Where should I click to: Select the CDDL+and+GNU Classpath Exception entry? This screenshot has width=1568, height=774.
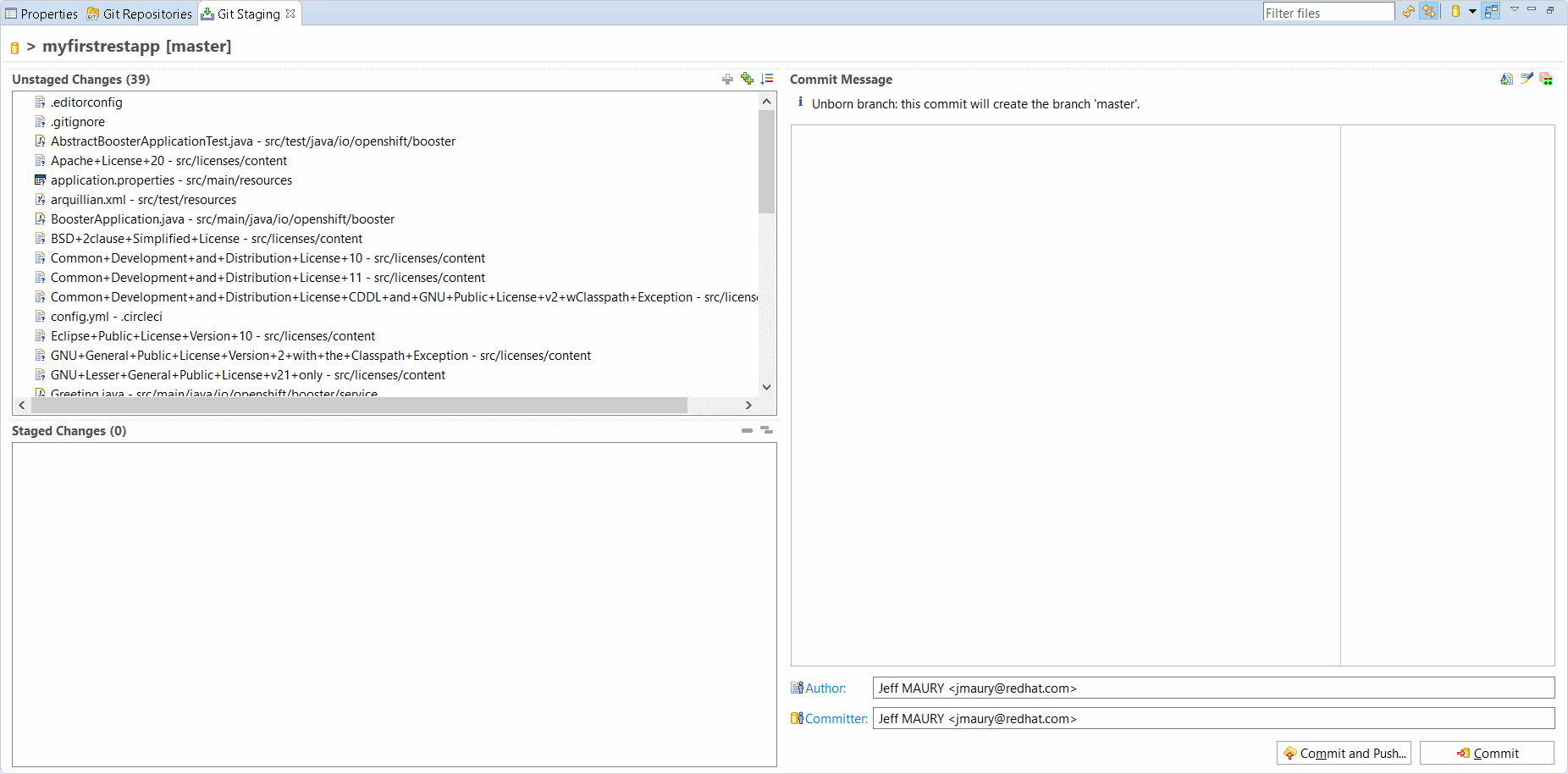[404, 297]
